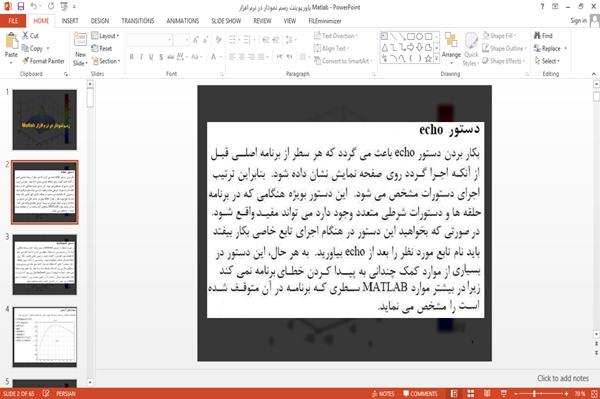Click the 70% zoom level
Viewport: 600px width, 399px height.
point(580,394)
